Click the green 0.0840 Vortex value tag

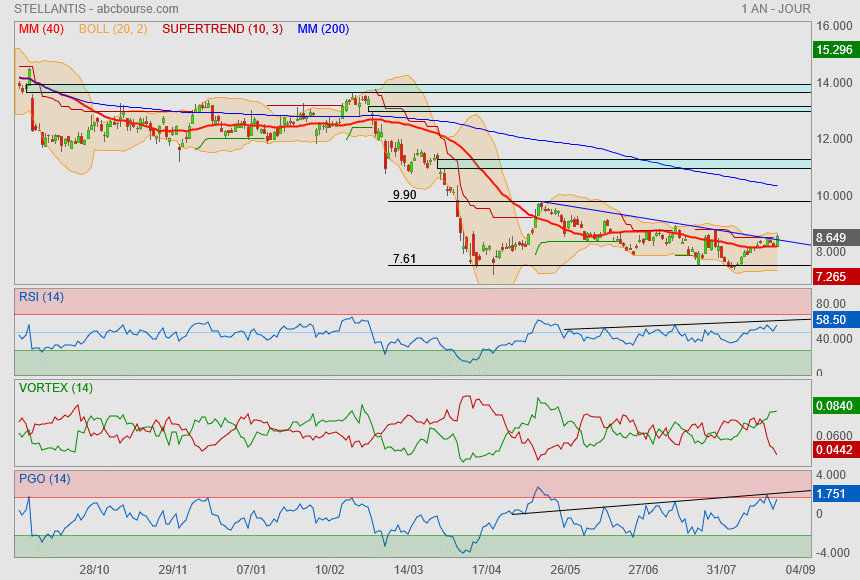(x=834, y=406)
